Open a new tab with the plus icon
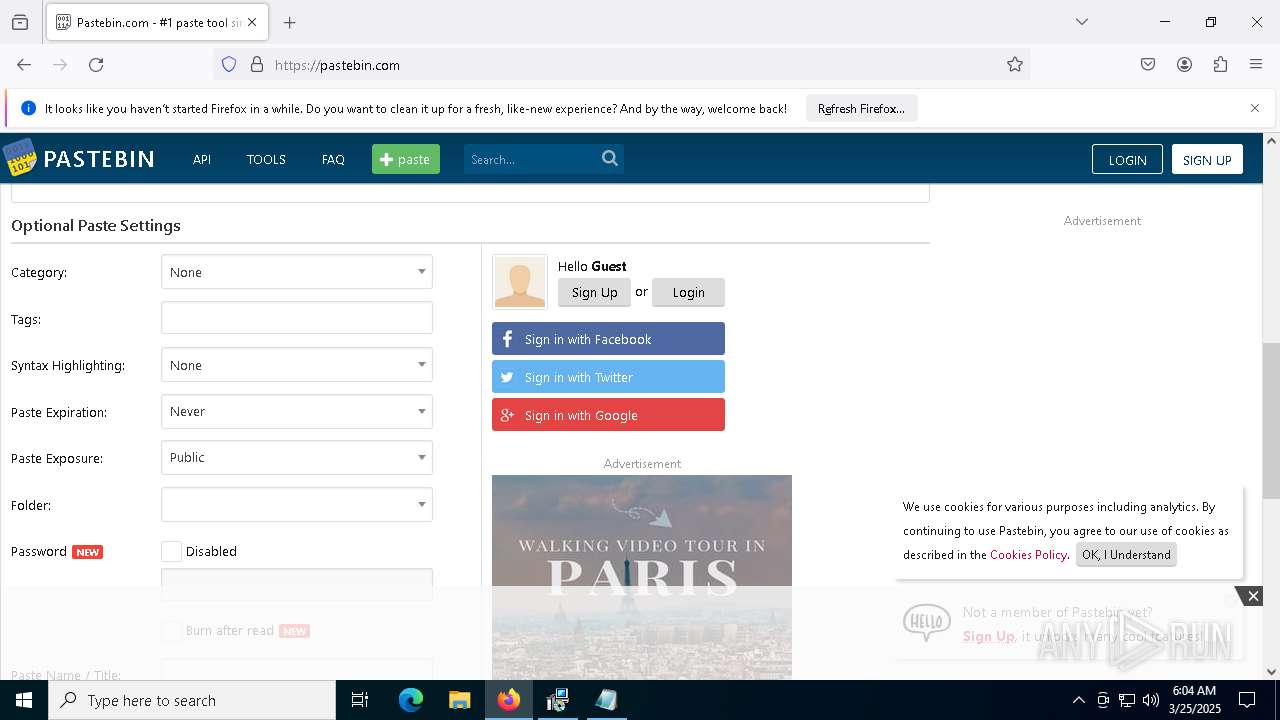Viewport: 1280px width, 720px height. pyautogui.click(x=290, y=22)
